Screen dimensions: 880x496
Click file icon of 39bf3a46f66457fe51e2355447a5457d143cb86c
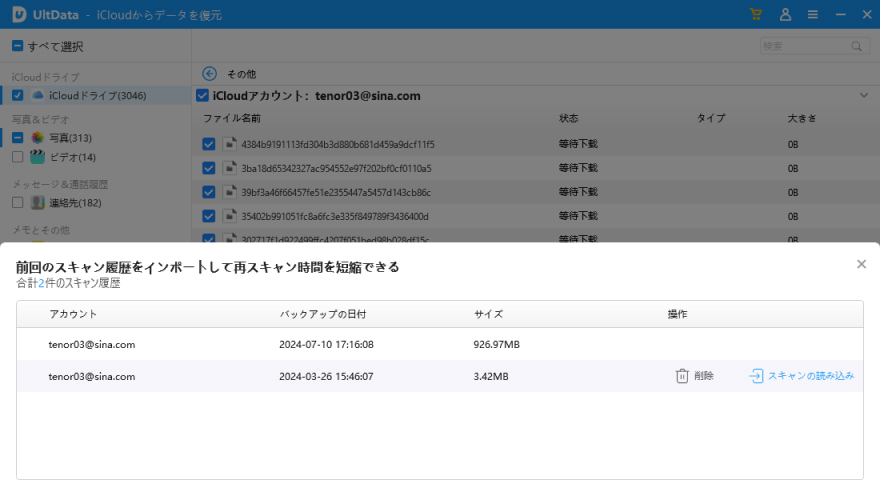click(x=229, y=192)
